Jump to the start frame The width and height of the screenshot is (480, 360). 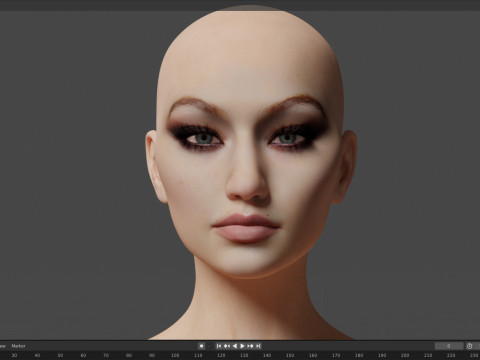point(219,346)
